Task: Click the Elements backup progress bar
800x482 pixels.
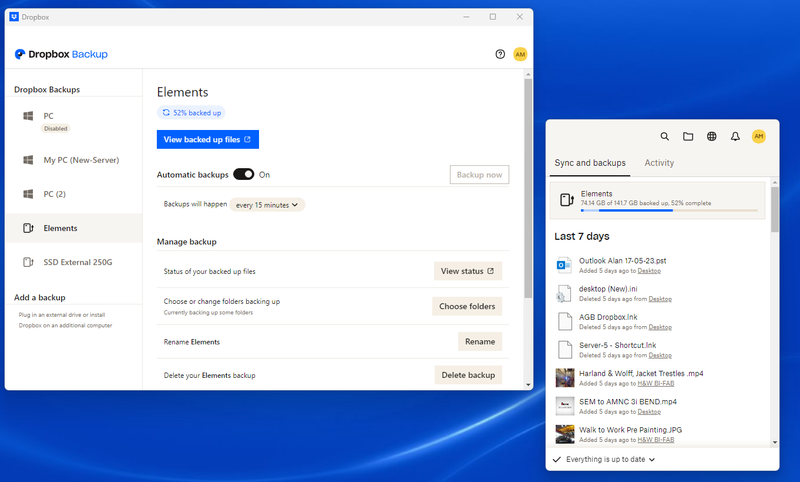Action: (x=670, y=210)
